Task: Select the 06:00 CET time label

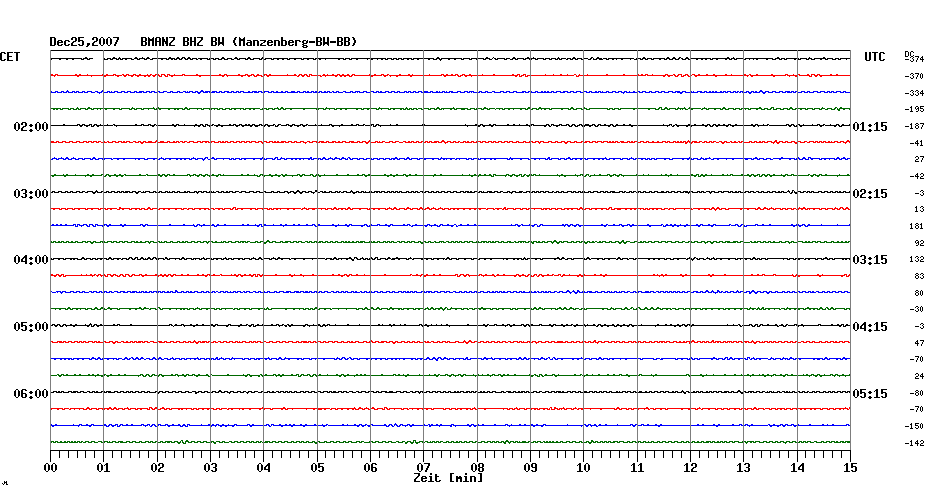Action: click(x=31, y=394)
